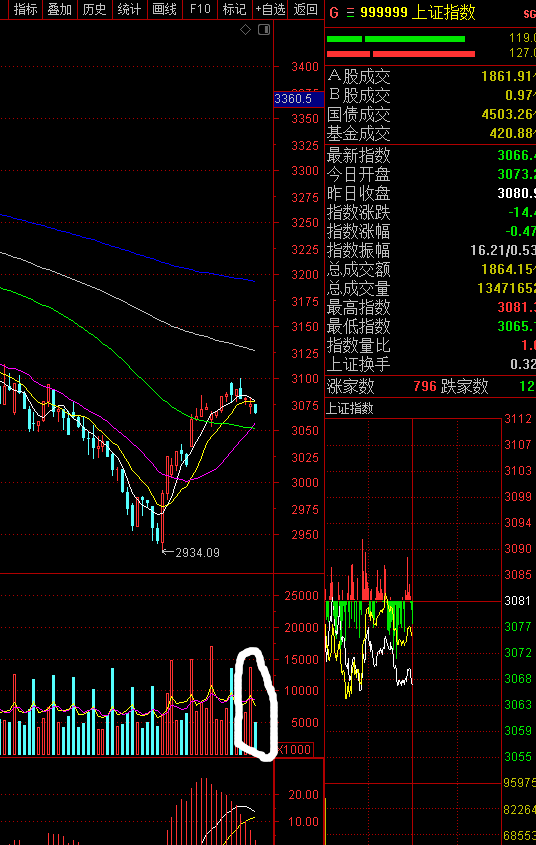Open the 指标 indicator menu
The height and width of the screenshot is (845, 536).
[x=25, y=9]
